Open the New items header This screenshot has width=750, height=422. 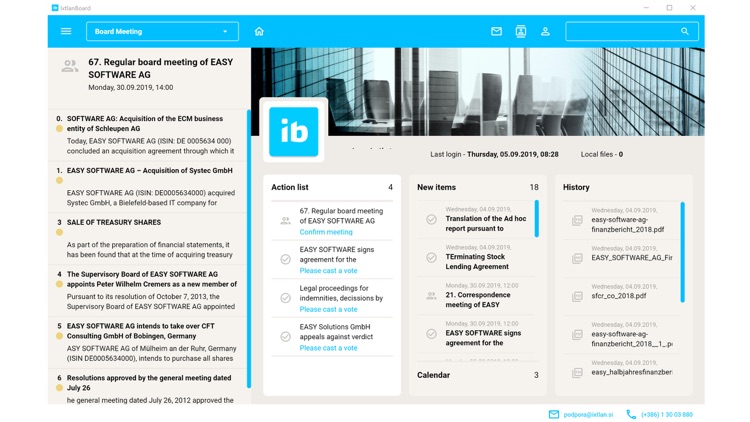coord(478,188)
